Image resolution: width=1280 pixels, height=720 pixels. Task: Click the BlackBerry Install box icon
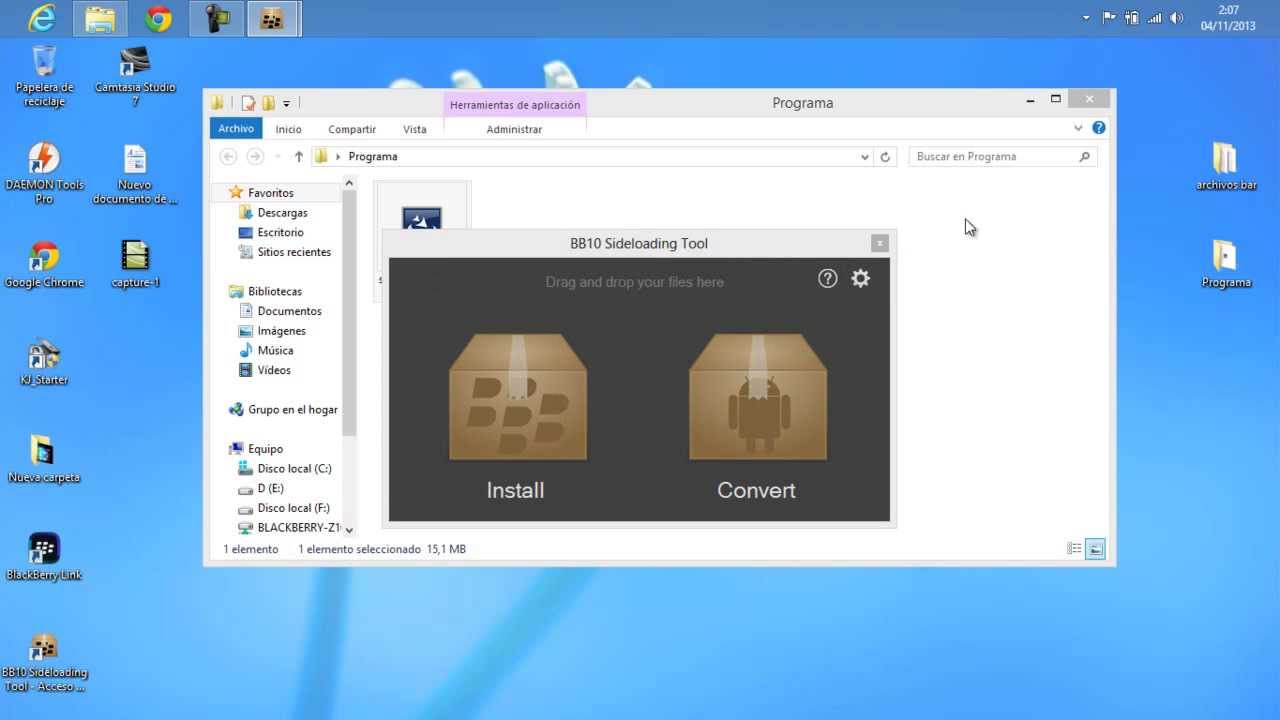pyautogui.click(x=517, y=397)
